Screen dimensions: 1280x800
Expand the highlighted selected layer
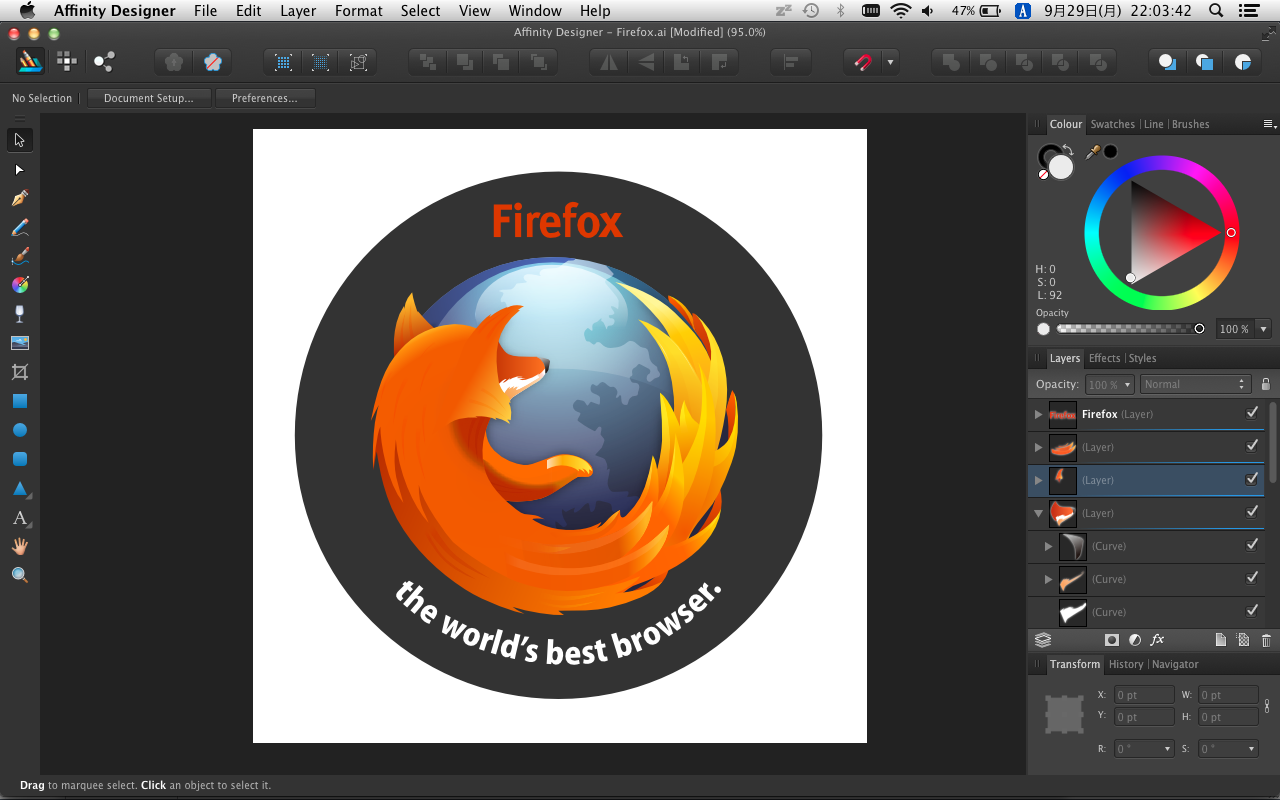[1038, 480]
